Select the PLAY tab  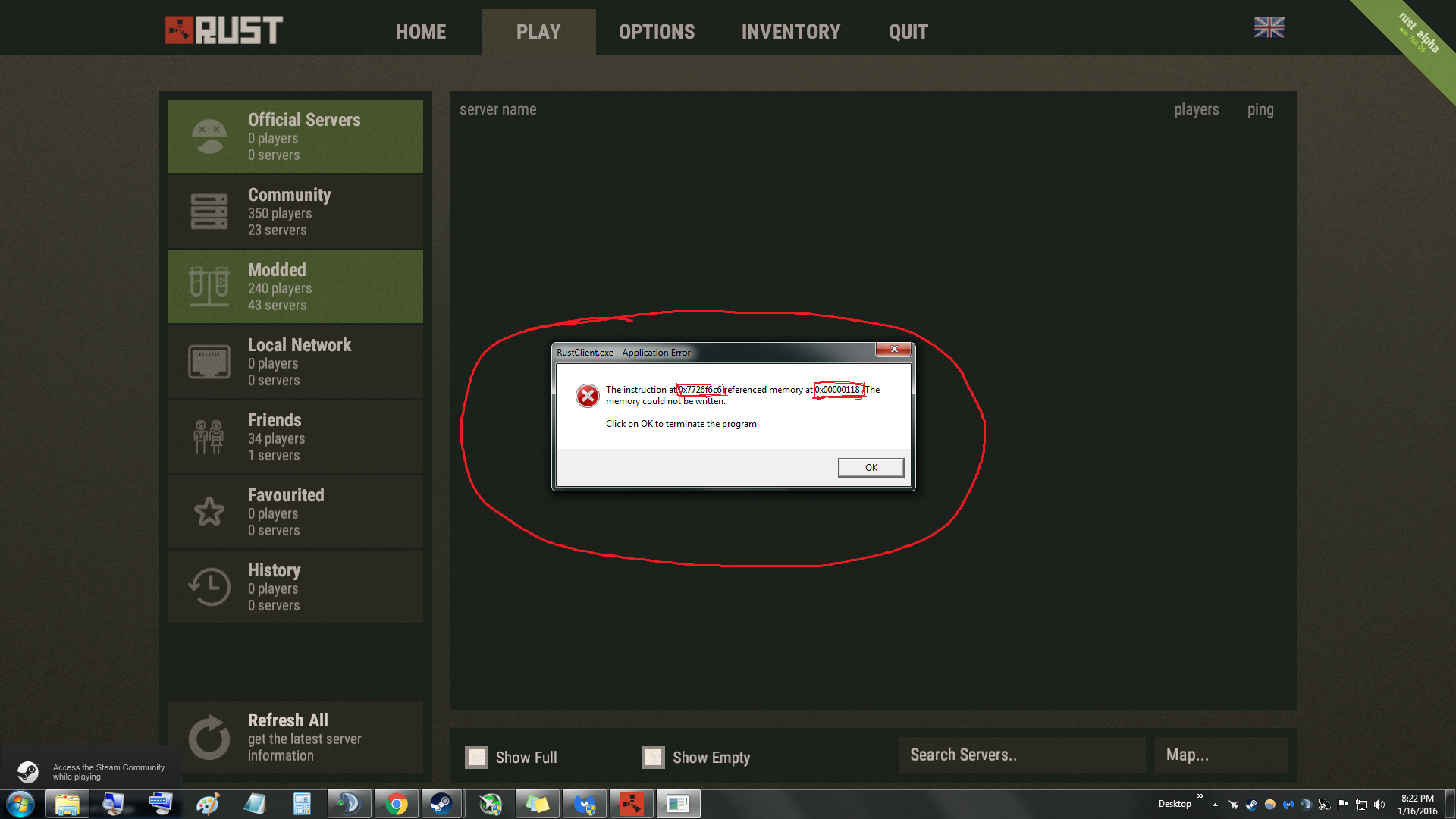click(538, 32)
